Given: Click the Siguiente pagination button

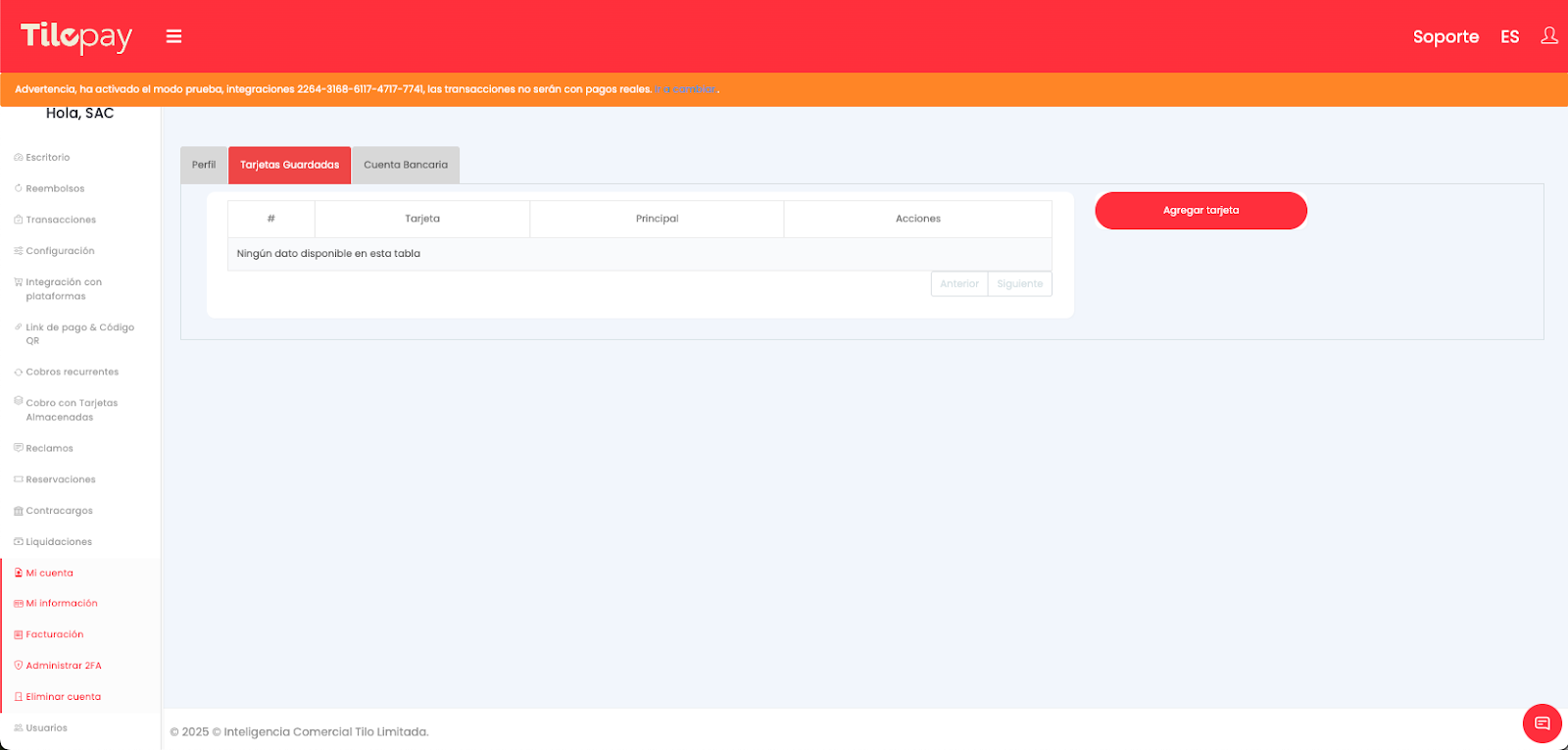Looking at the screenshot, I should tap(1019, 284).
